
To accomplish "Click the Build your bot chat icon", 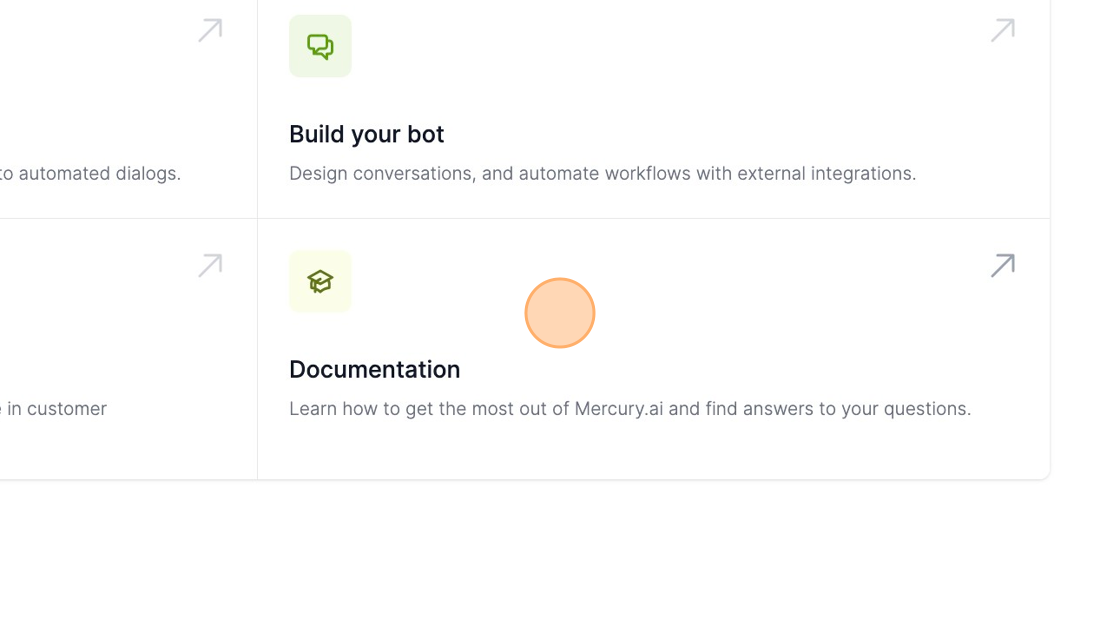I will click(320, 46).
